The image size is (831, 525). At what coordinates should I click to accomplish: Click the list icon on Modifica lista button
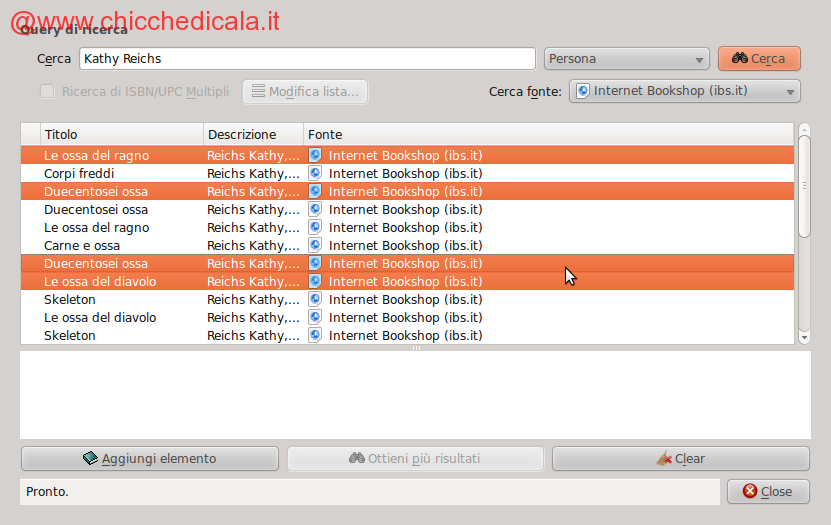[258, 92]
